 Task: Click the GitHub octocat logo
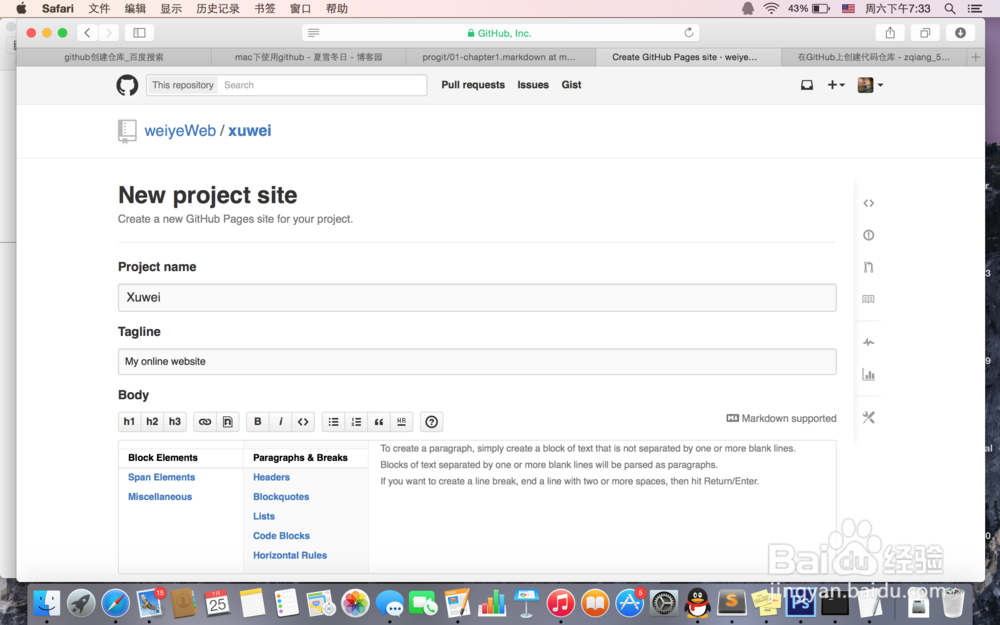tap(127, 85)
